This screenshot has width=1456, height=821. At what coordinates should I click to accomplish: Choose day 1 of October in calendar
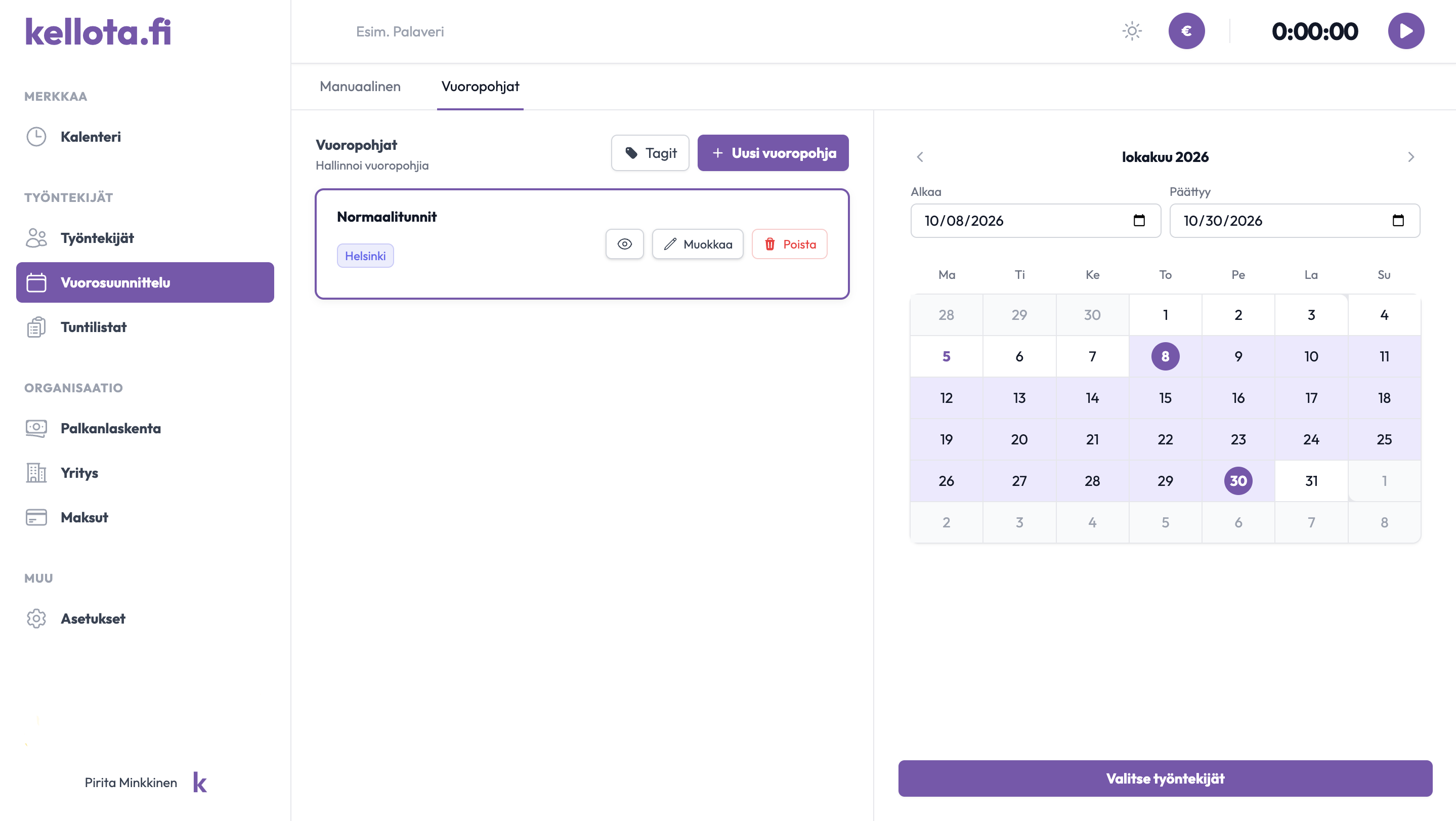tap(1165, 315)
